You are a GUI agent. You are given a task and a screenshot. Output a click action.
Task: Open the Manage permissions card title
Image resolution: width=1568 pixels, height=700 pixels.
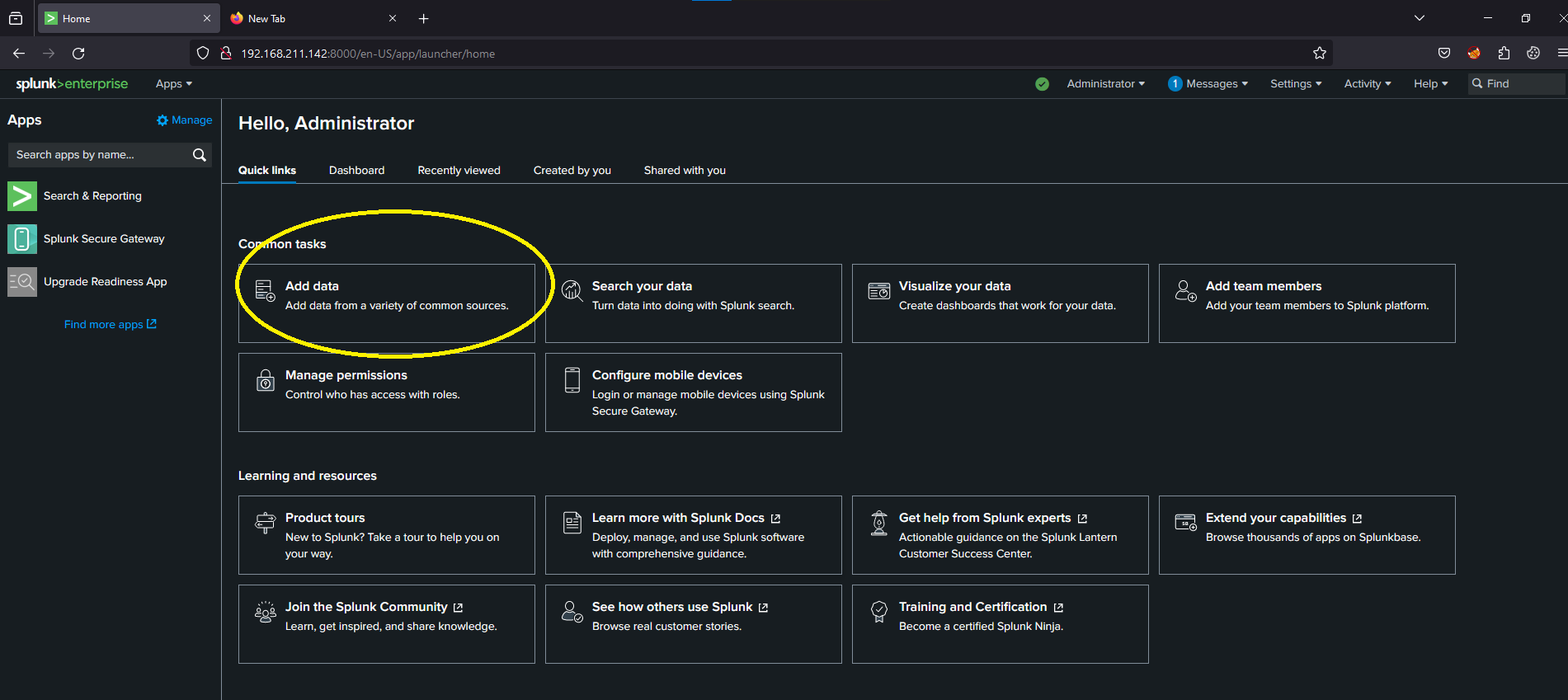point(346,375)
